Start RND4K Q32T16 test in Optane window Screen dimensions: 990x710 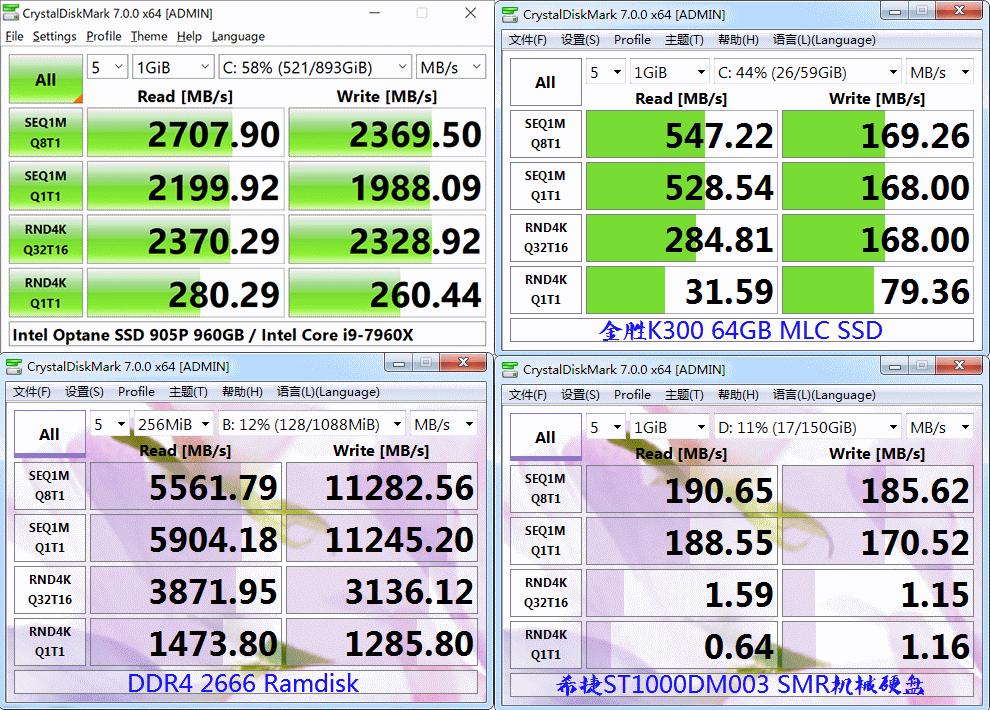[45, 239]
